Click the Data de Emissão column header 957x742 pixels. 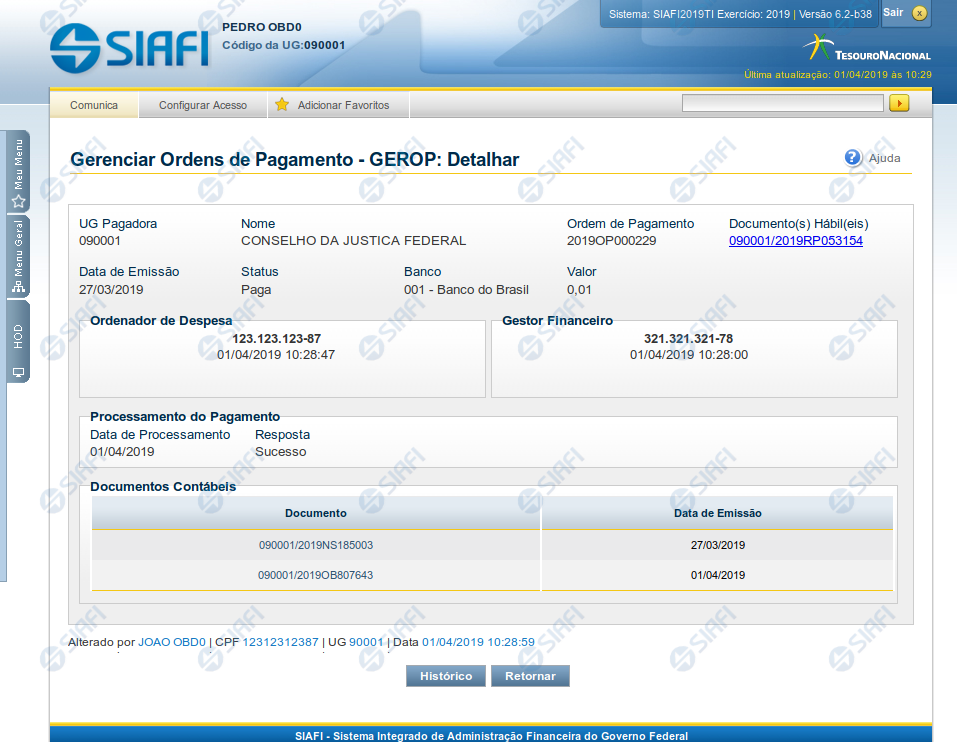[x=717, y=513]
